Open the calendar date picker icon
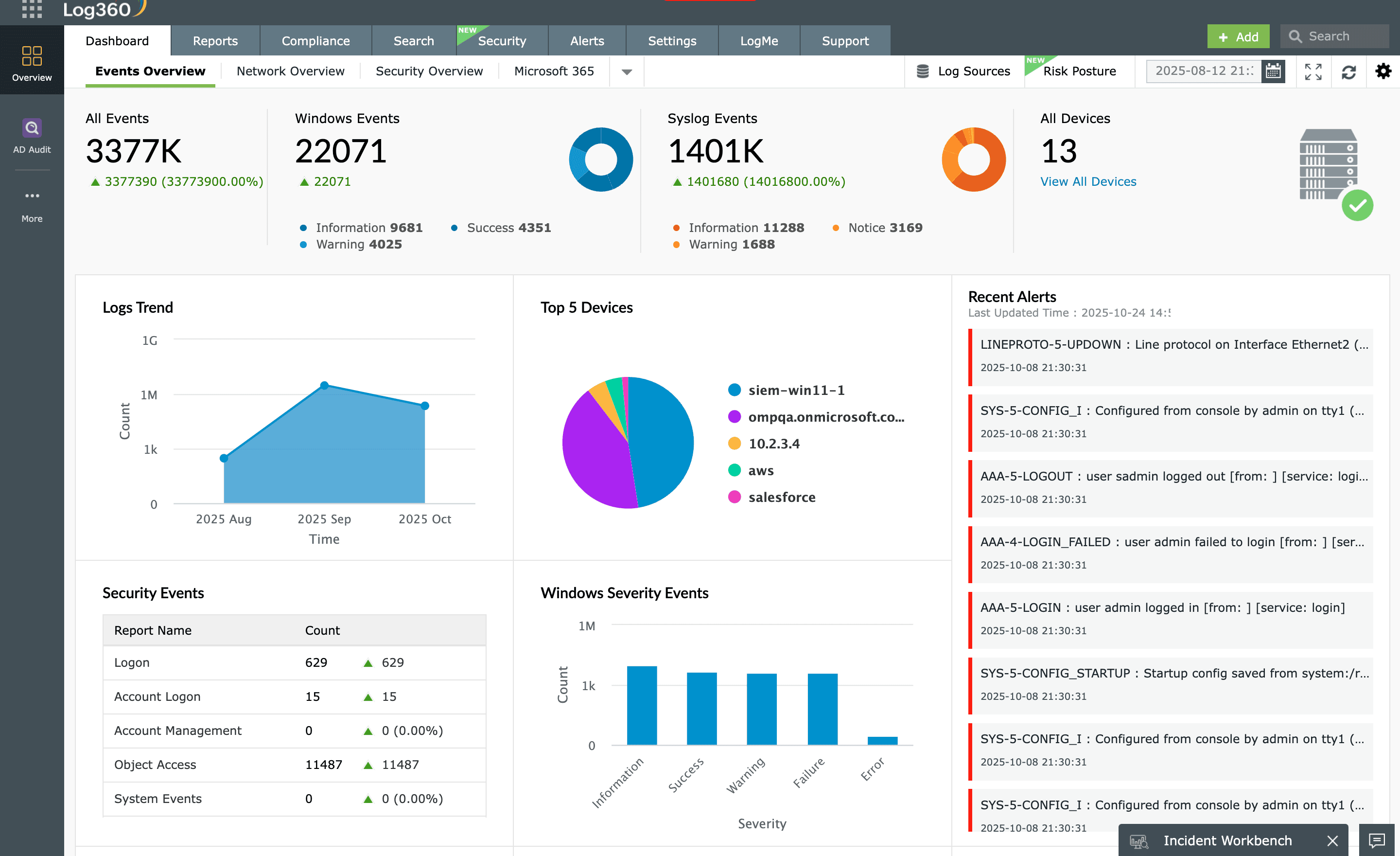Image resolution: width=1400 pixels, height=856 pixels. [1273, 71]
